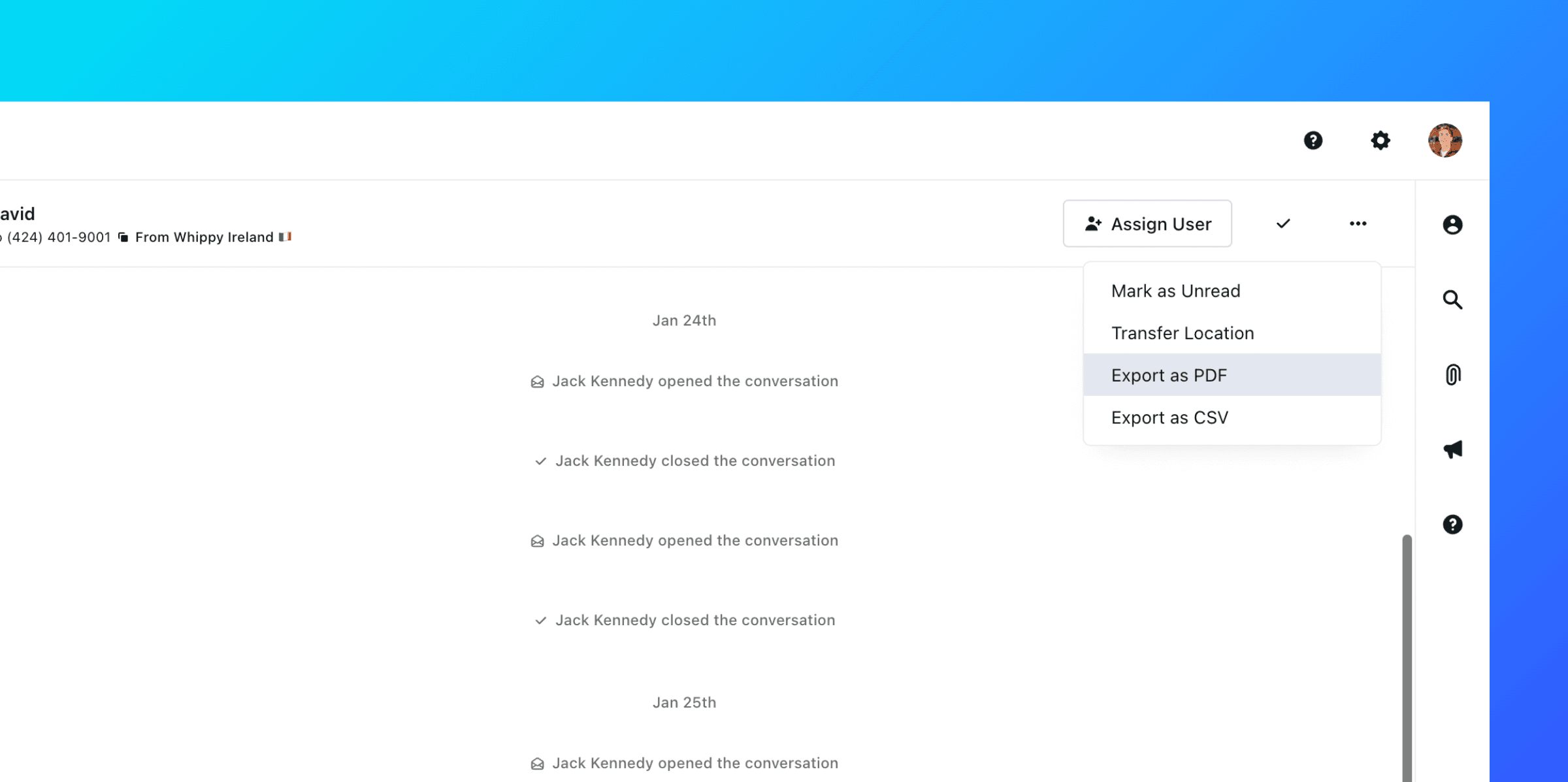
Task: Click the envelope icon beside the opened conversation event
Action: click(537, 381)
